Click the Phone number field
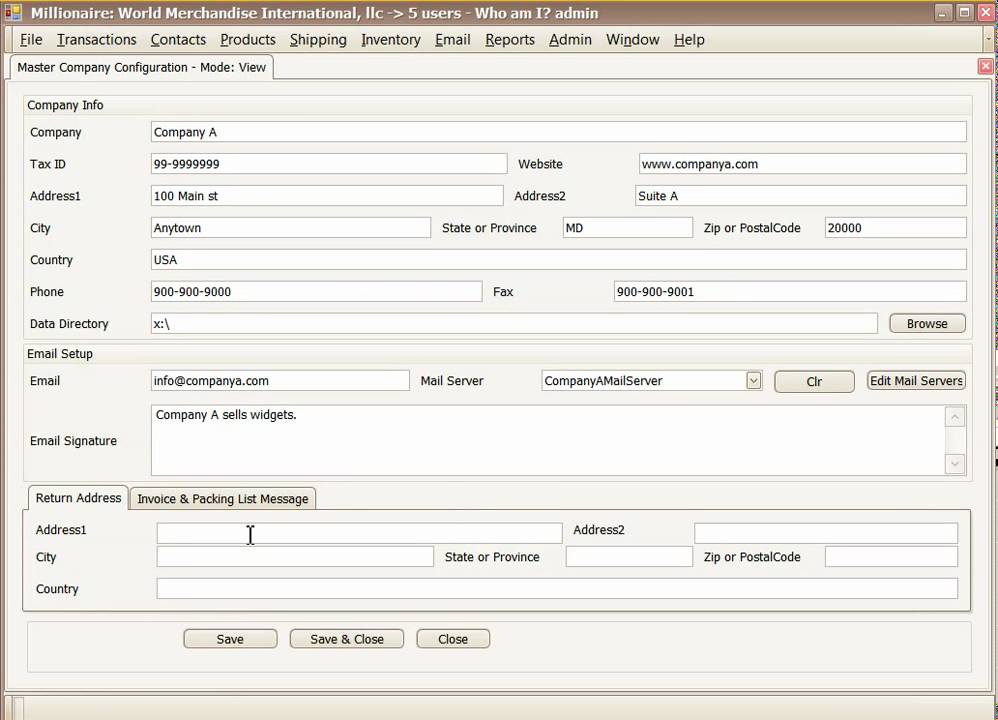 [316, 291]
